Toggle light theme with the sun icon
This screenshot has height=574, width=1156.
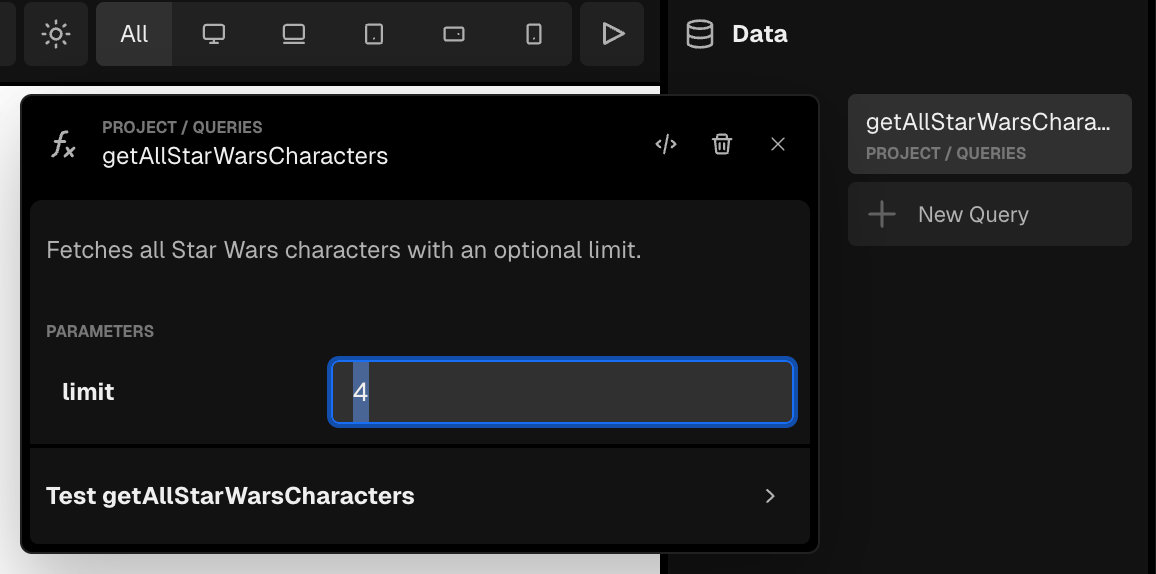pyautogui.click(x=56, y=34)
